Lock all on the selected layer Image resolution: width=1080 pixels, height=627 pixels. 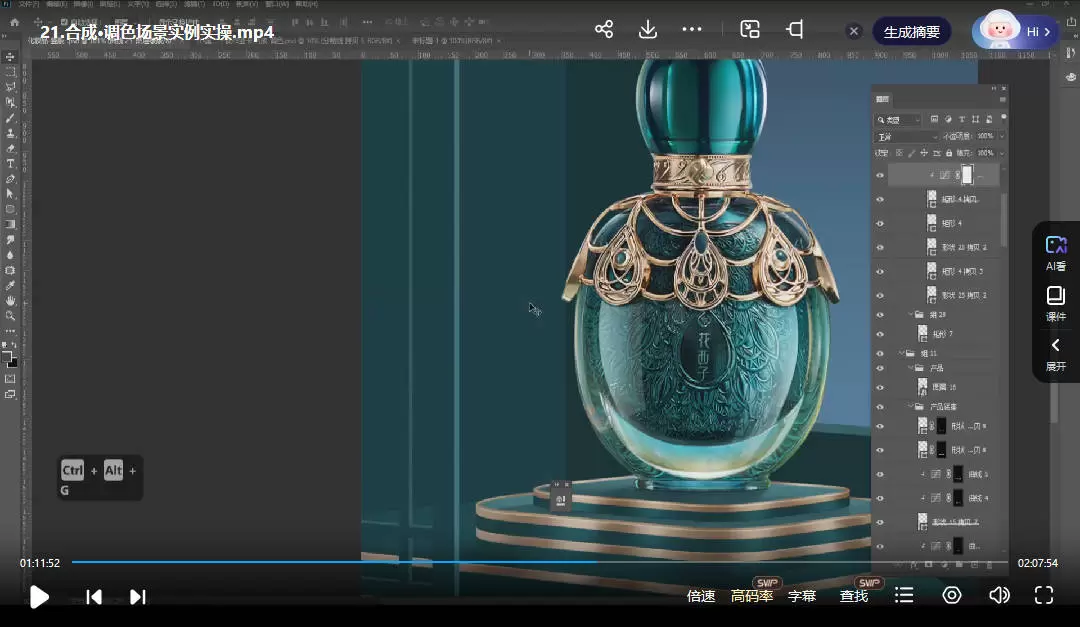point(949,153)
